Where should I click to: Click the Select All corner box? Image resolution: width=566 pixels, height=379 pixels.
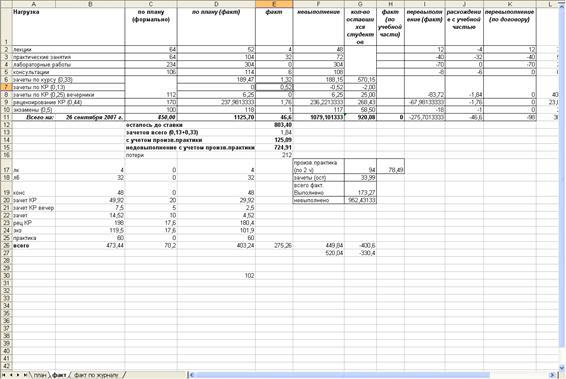coord(6,4)
